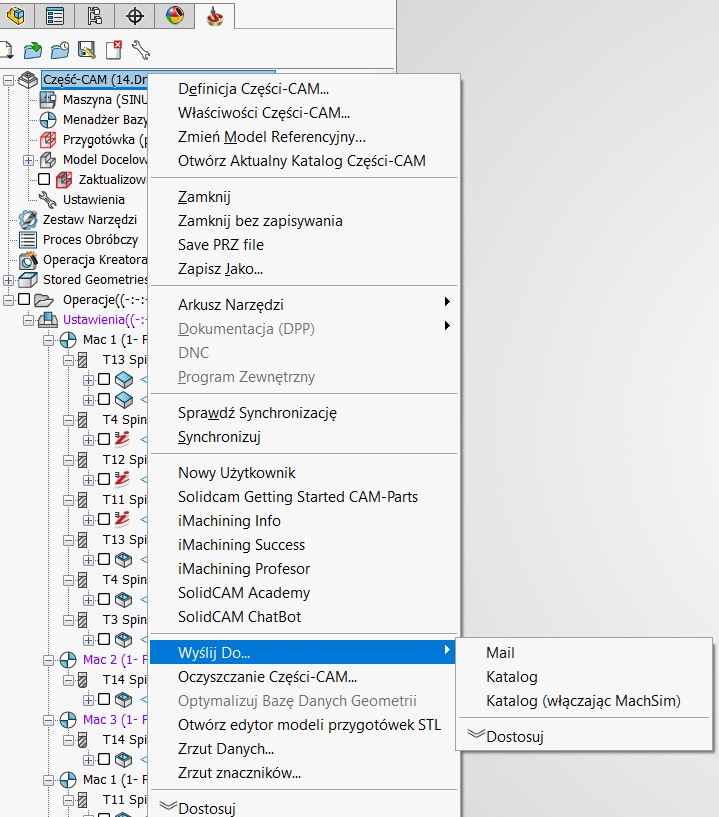Click the Stored Geometries box icon

click(x=28, y=280)
